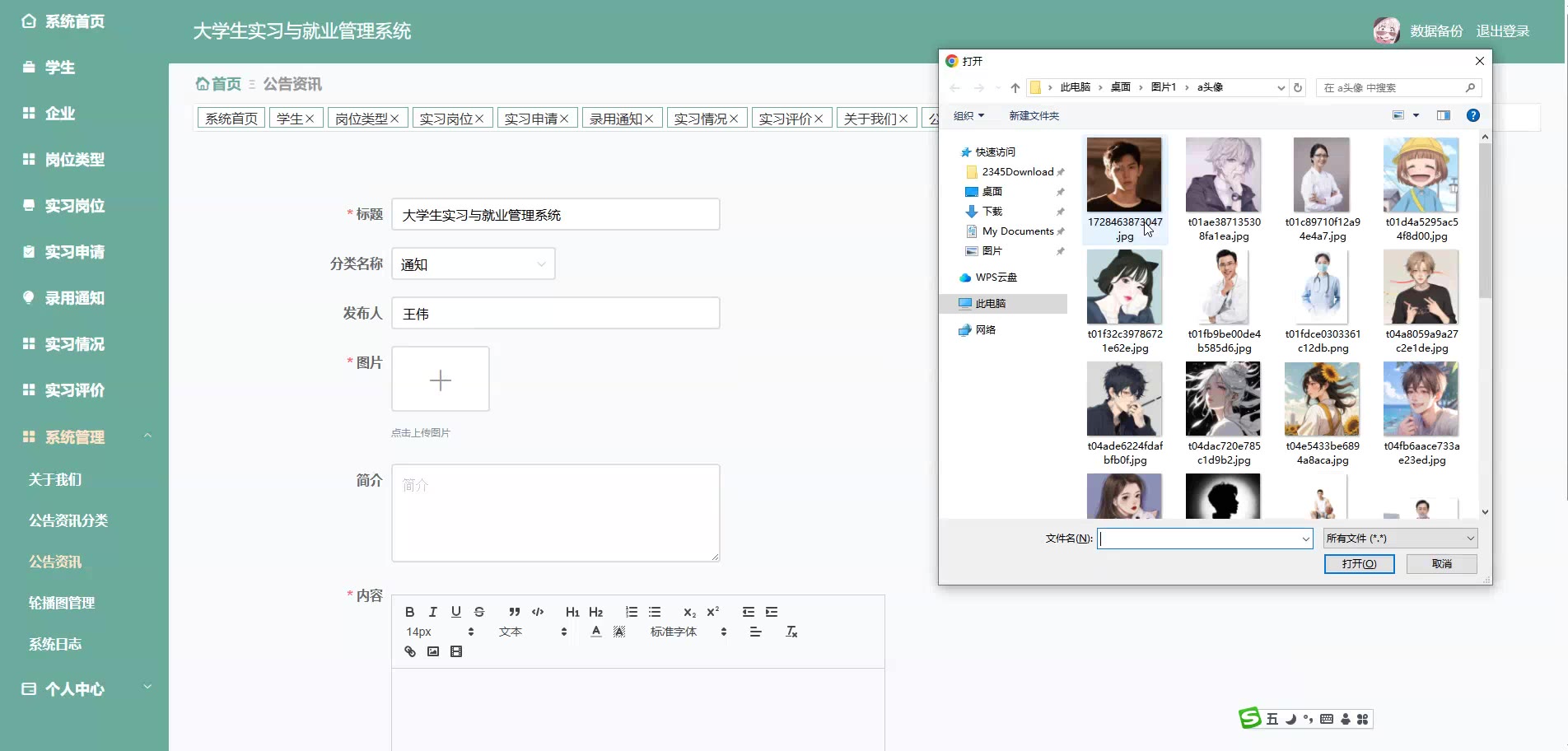Click the clear formatting icon in the editor
The image size is (1568, 751).
(791, 632)
